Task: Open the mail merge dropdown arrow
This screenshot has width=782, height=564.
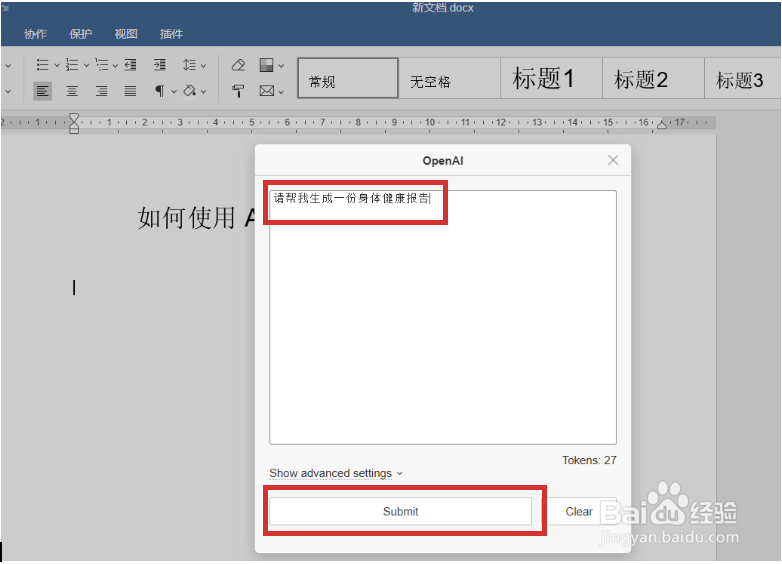Action: coord(281,92)
